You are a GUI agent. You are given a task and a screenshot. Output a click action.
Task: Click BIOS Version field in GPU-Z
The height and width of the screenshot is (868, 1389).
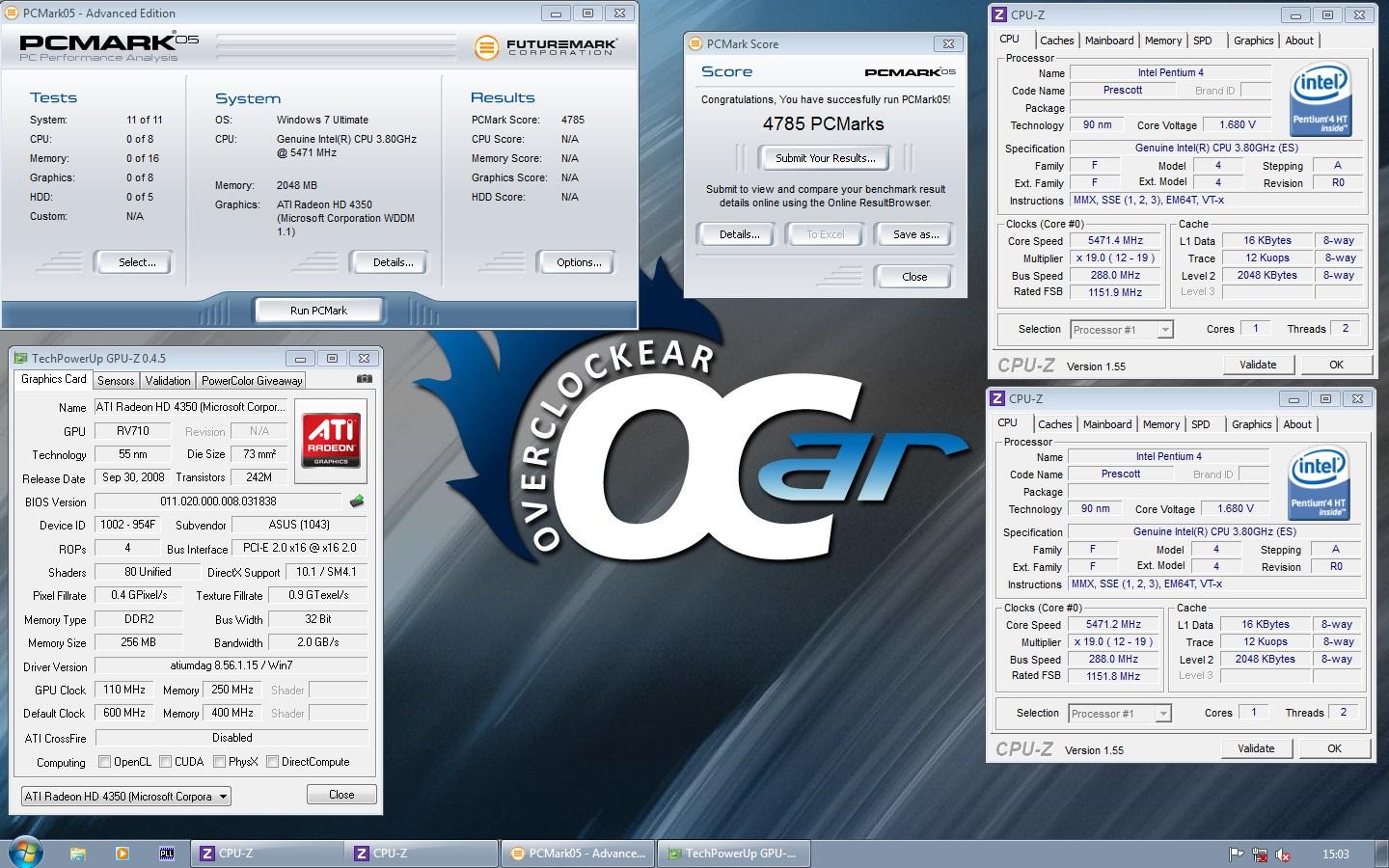tap(218, 502)
